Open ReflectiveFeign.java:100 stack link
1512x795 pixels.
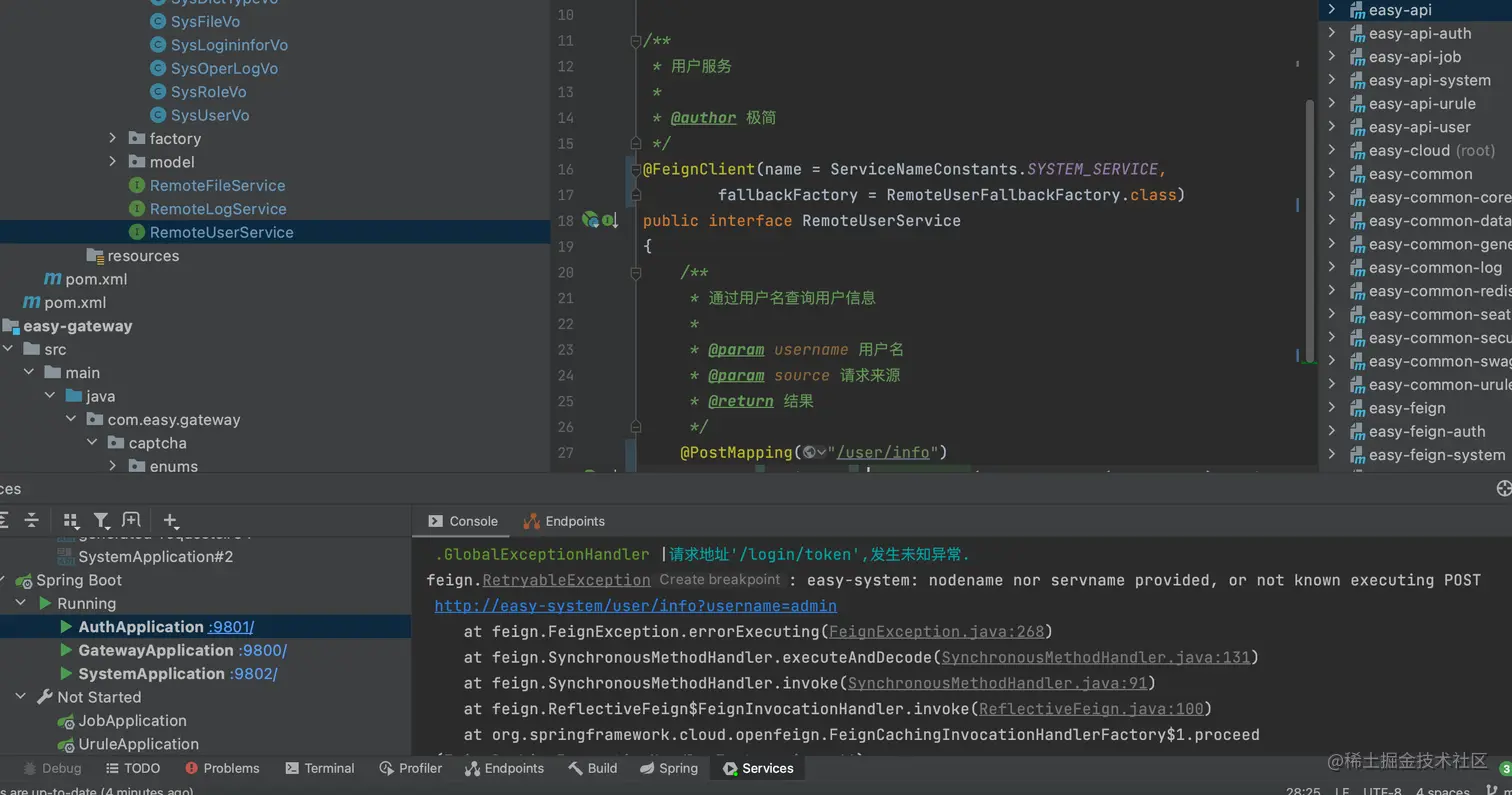click(1091, 709)
